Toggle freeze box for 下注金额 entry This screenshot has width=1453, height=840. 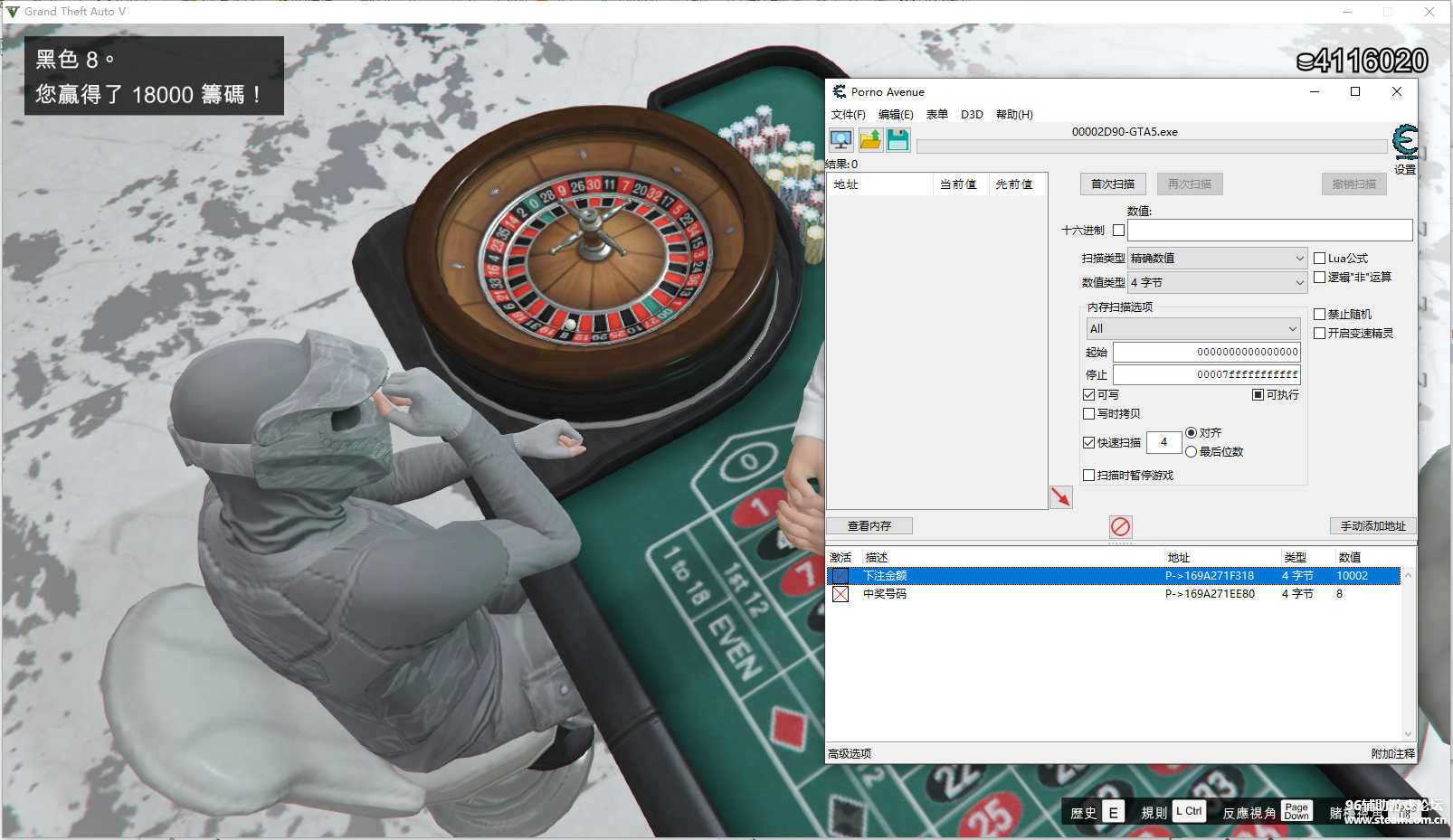(x=840, y=576)
